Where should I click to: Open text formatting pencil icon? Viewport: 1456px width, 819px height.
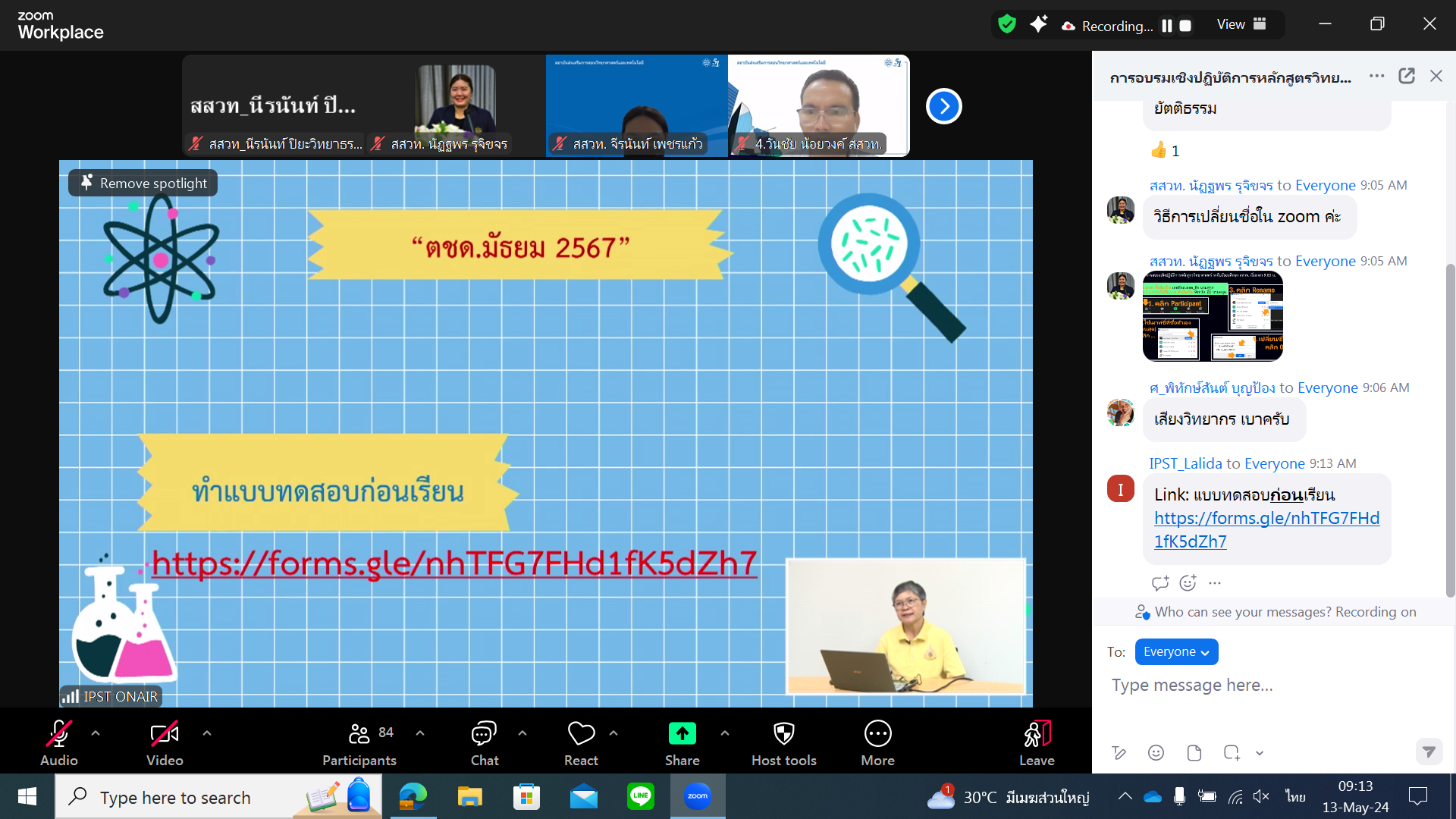tap(1119, 752)
